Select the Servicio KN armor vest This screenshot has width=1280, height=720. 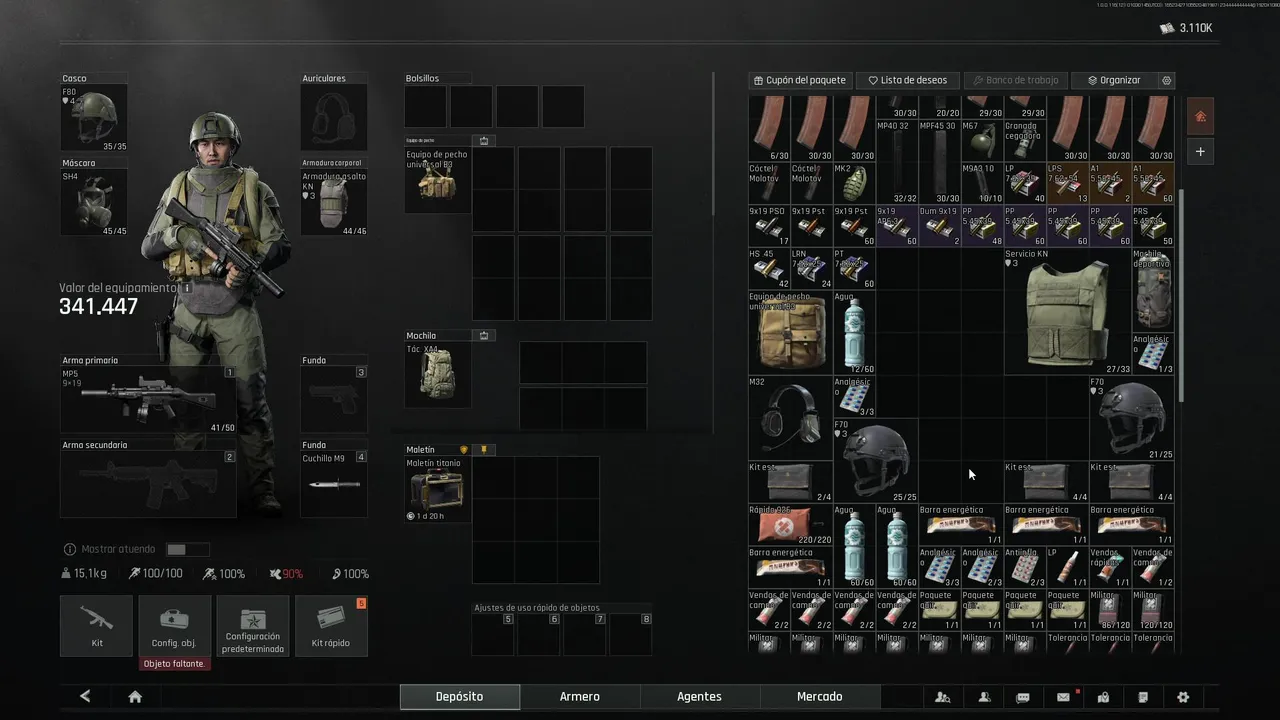click(x=1067, y=311)
